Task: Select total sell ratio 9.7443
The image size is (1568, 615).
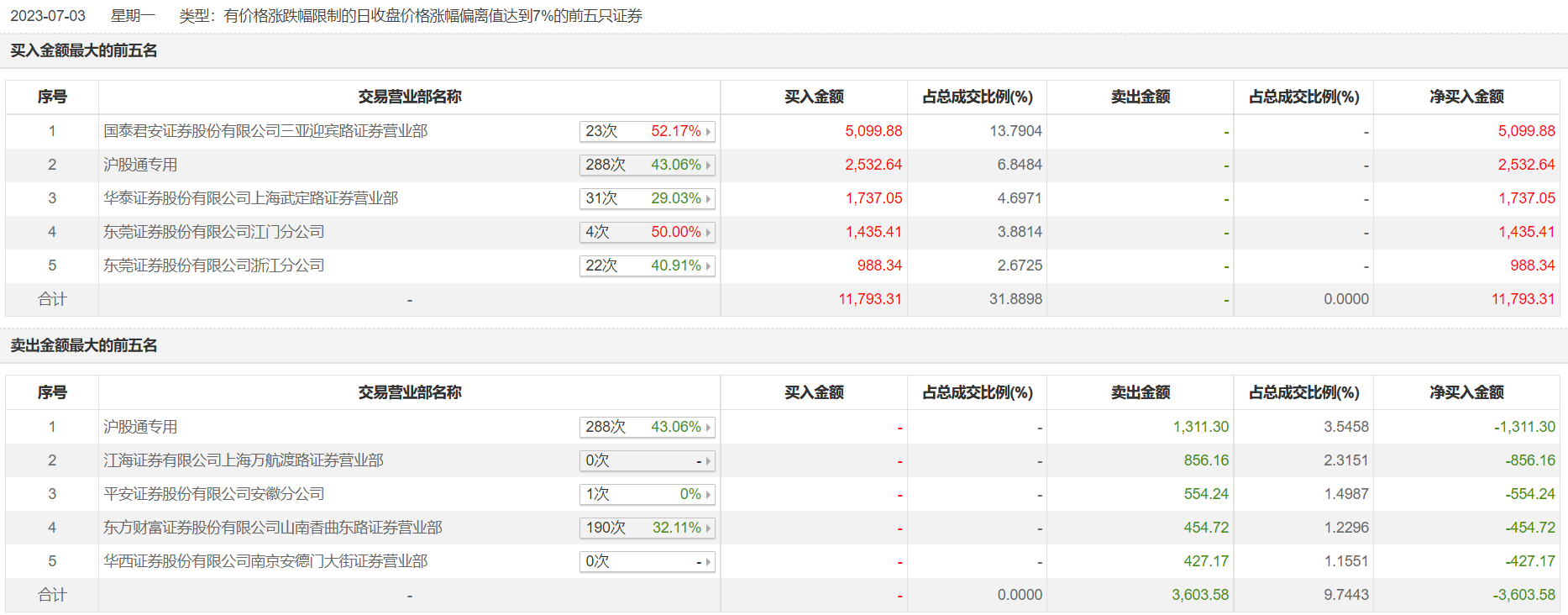Action: tap(1346, 595)
